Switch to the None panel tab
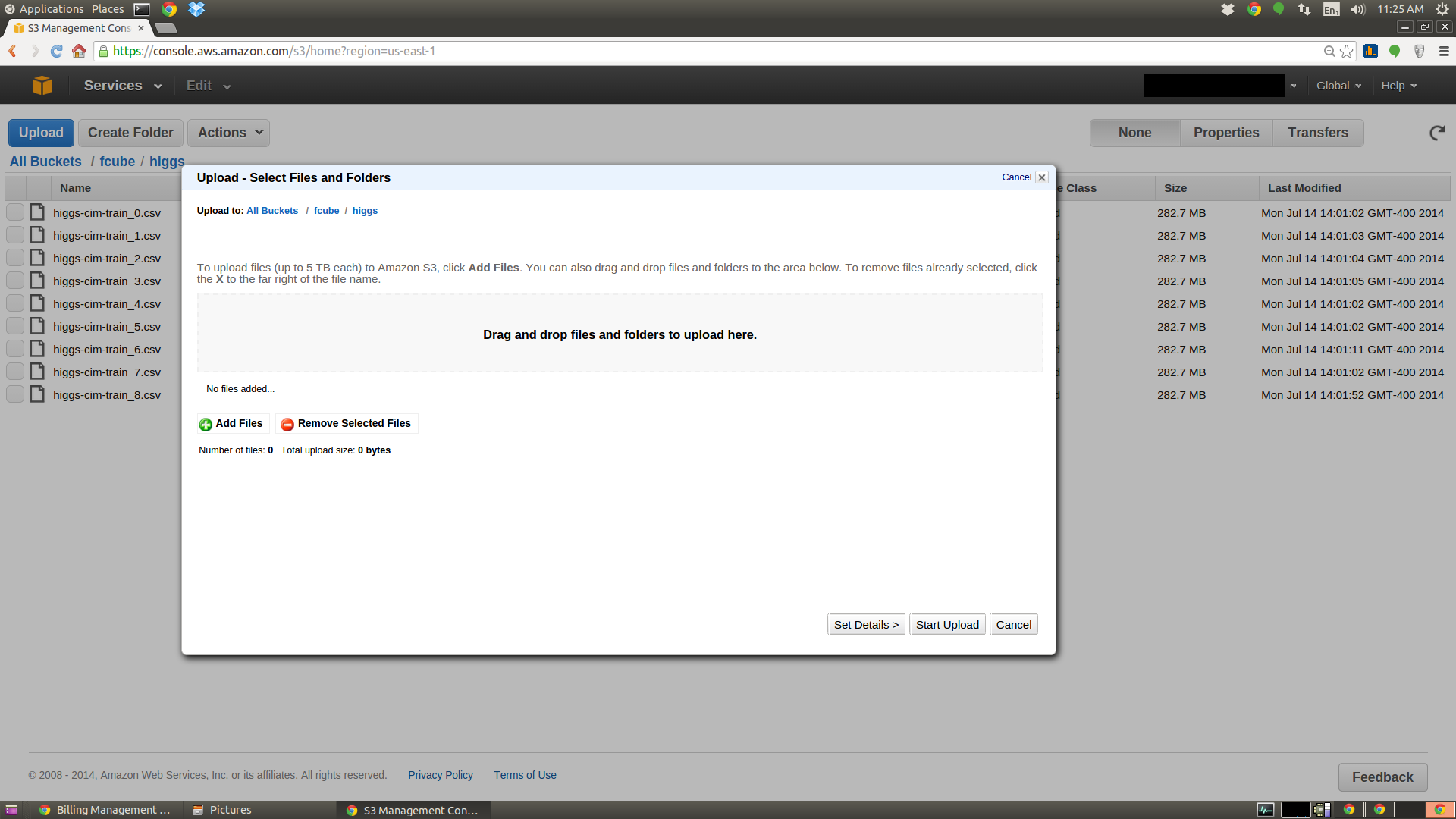The height and width of the screenshot is (819, 1456). click(1134, 133)
